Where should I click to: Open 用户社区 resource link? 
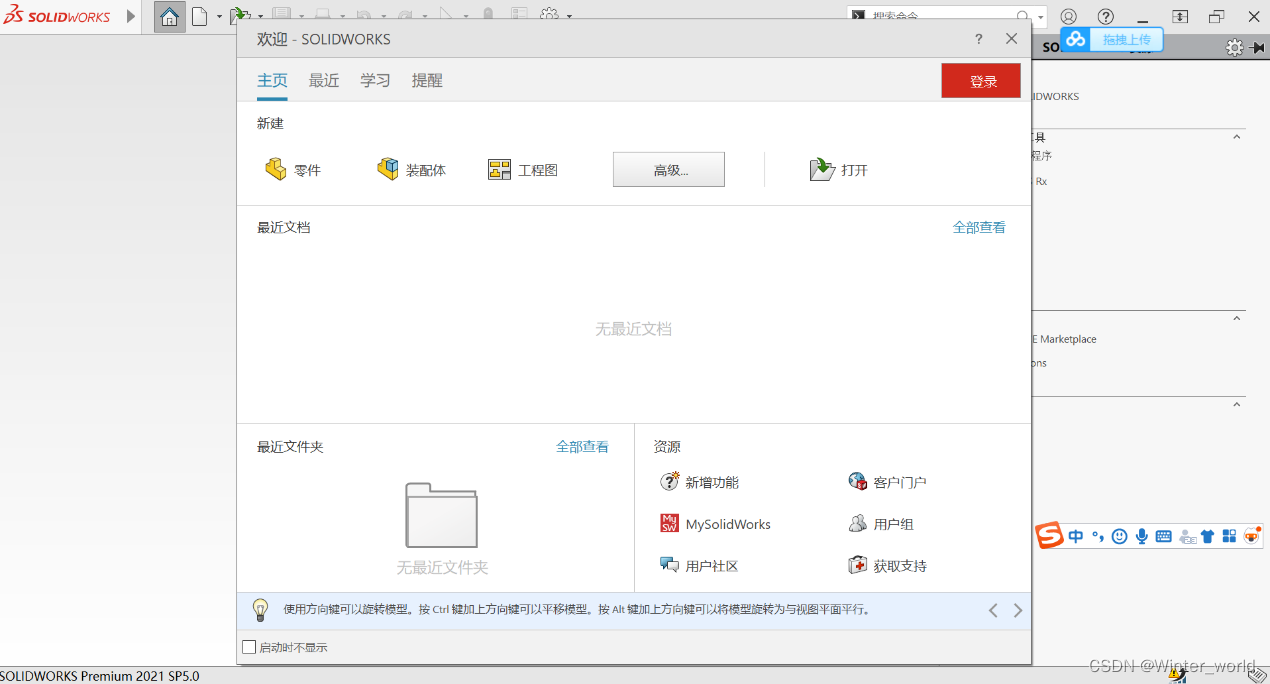699,566
